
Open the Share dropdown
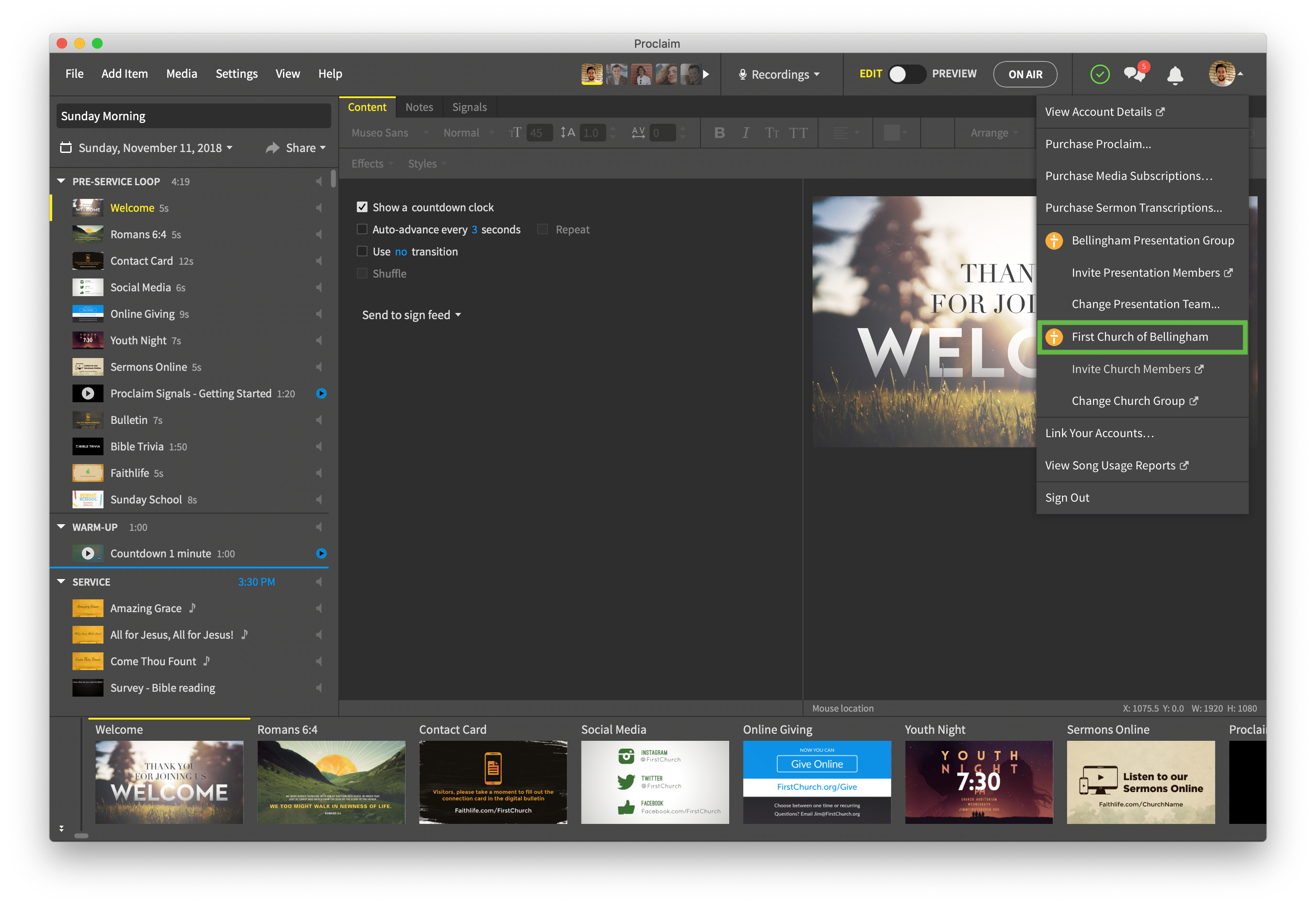[x=305, y=148]
